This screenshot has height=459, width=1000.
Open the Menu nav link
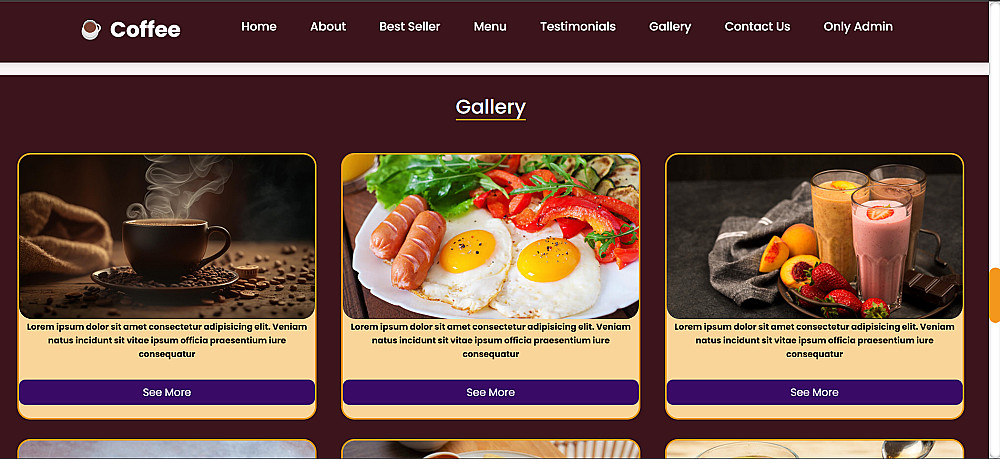tap(490, 27)
